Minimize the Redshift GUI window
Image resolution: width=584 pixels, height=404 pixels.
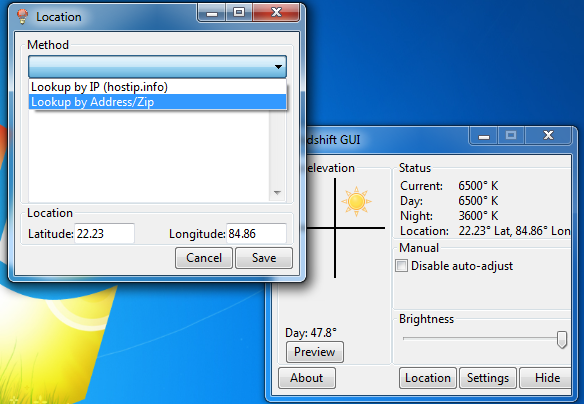(483, 136)
